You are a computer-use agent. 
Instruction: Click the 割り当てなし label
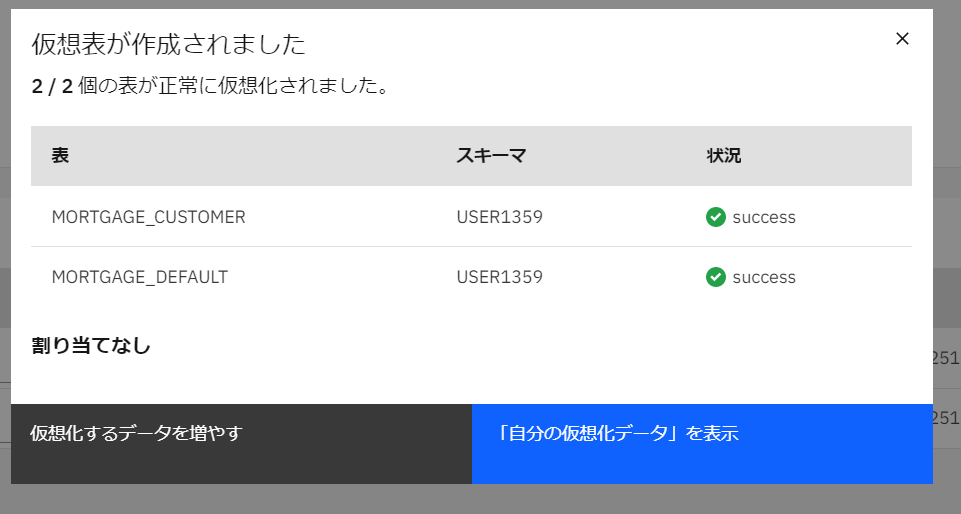point(91,346)
